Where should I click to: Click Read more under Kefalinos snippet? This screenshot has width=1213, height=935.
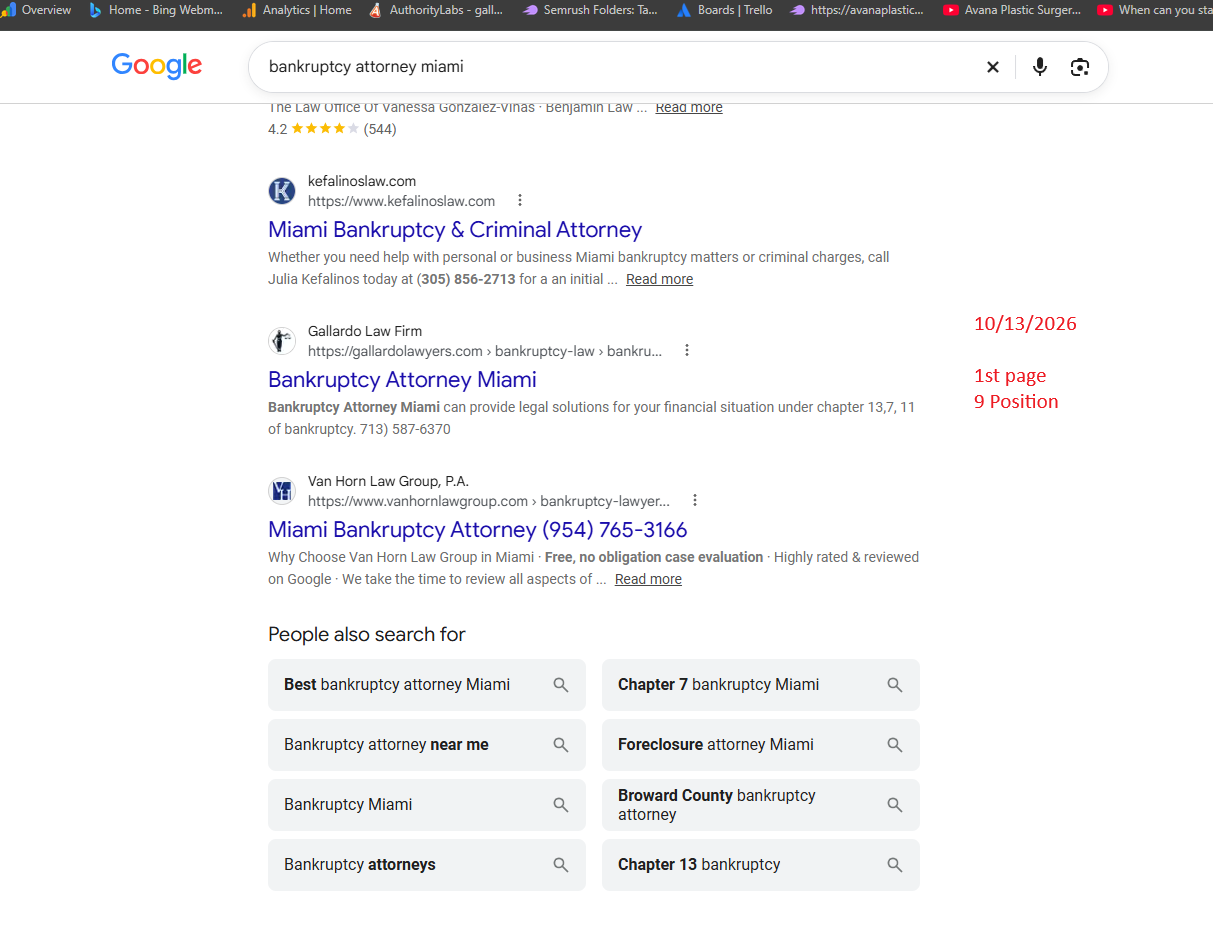[659, 280]
